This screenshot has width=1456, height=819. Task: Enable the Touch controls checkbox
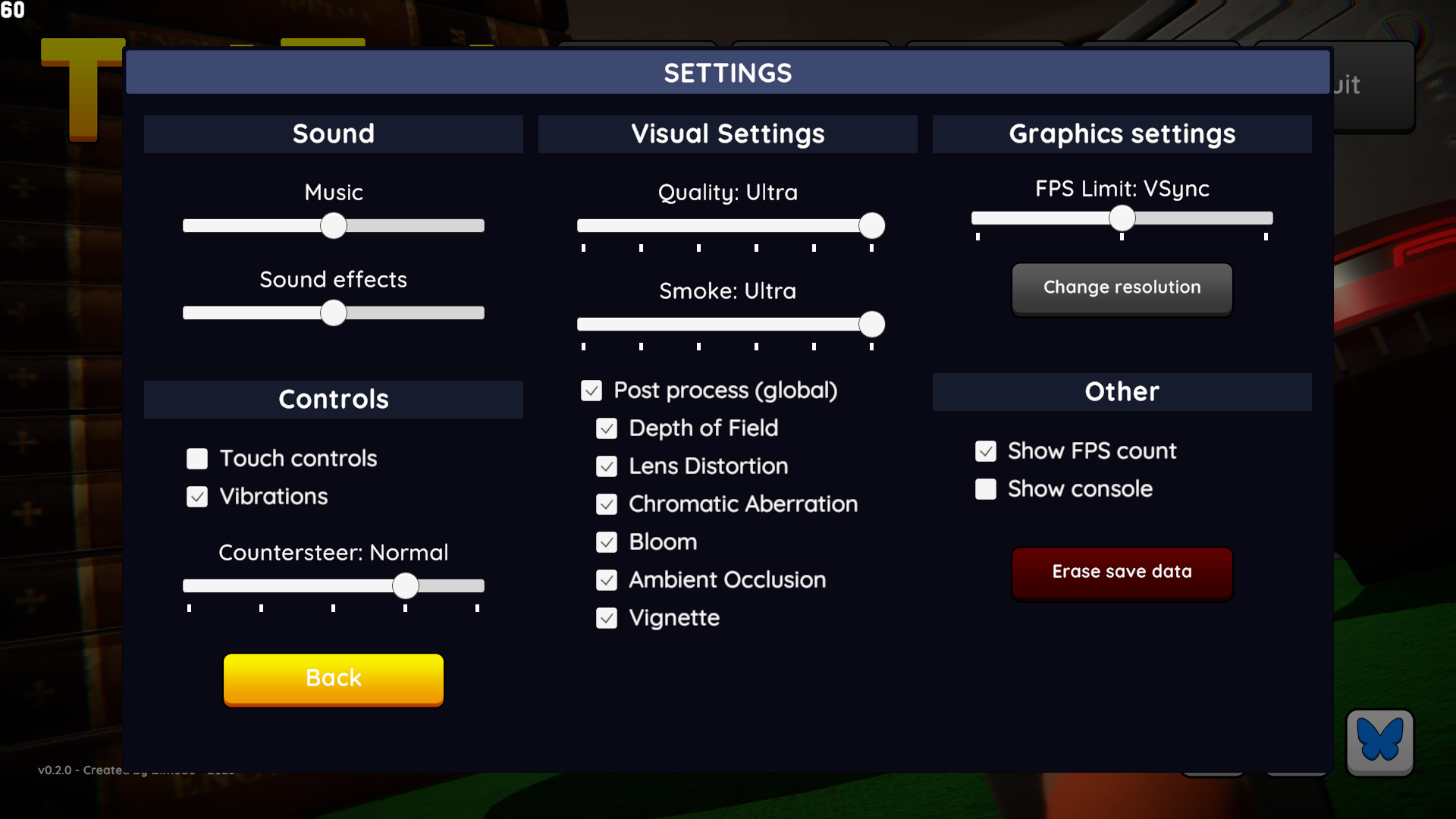pyautogui.click(x=197, y=459)
